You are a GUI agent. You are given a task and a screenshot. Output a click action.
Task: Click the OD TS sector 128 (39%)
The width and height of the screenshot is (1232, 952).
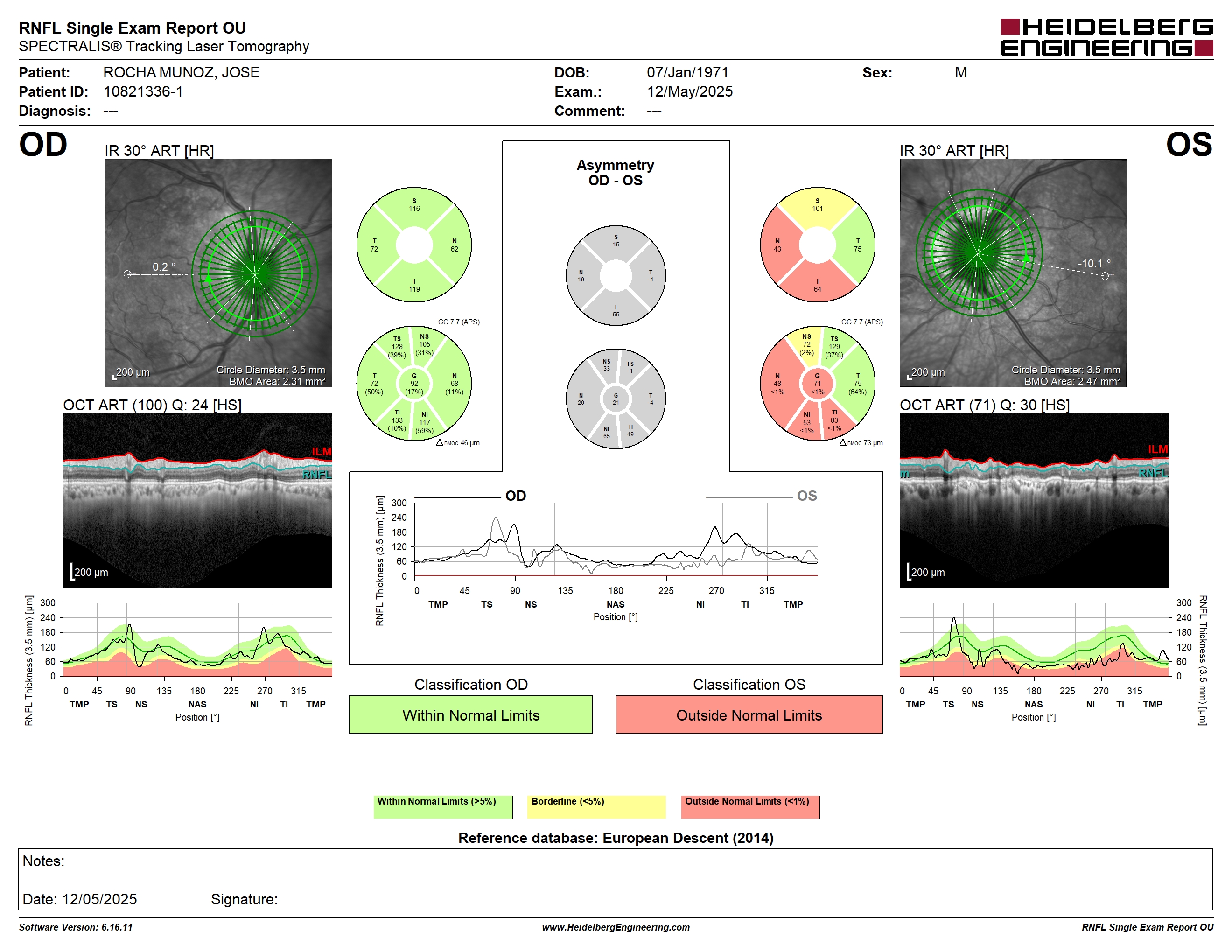(x=397, y=347)
